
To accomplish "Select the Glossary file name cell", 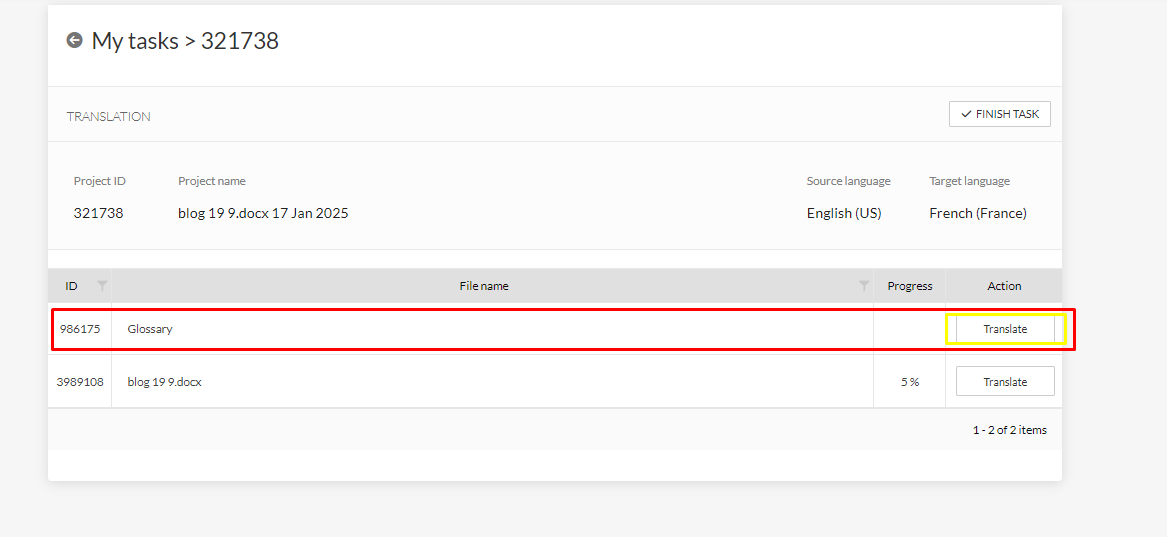I will 150,329.
